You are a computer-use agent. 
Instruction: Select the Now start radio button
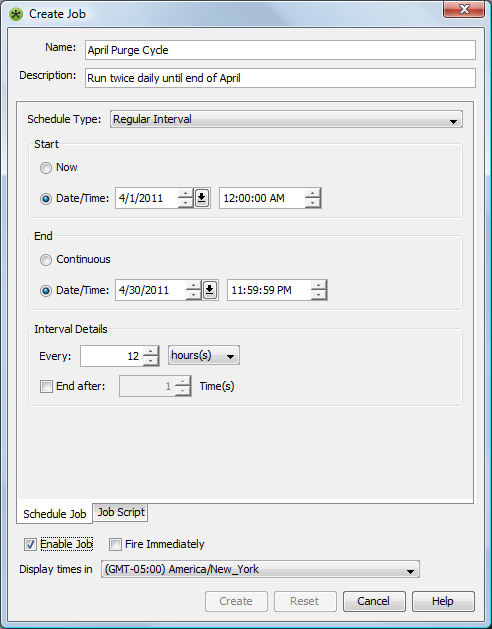(46, 168)
